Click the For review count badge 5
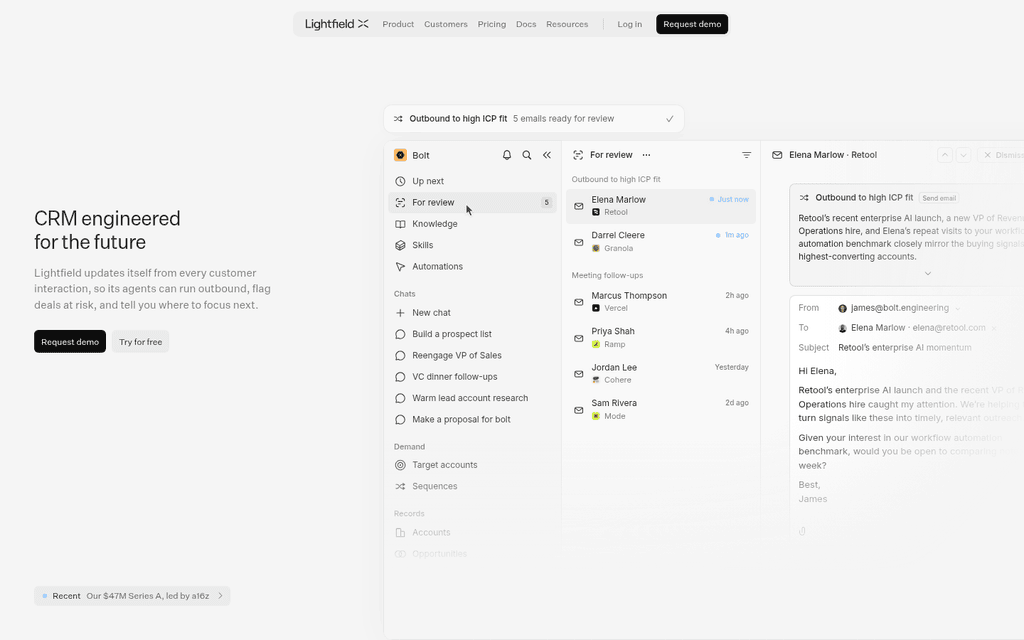1024x640 pixels. click(x=547, y=202)
